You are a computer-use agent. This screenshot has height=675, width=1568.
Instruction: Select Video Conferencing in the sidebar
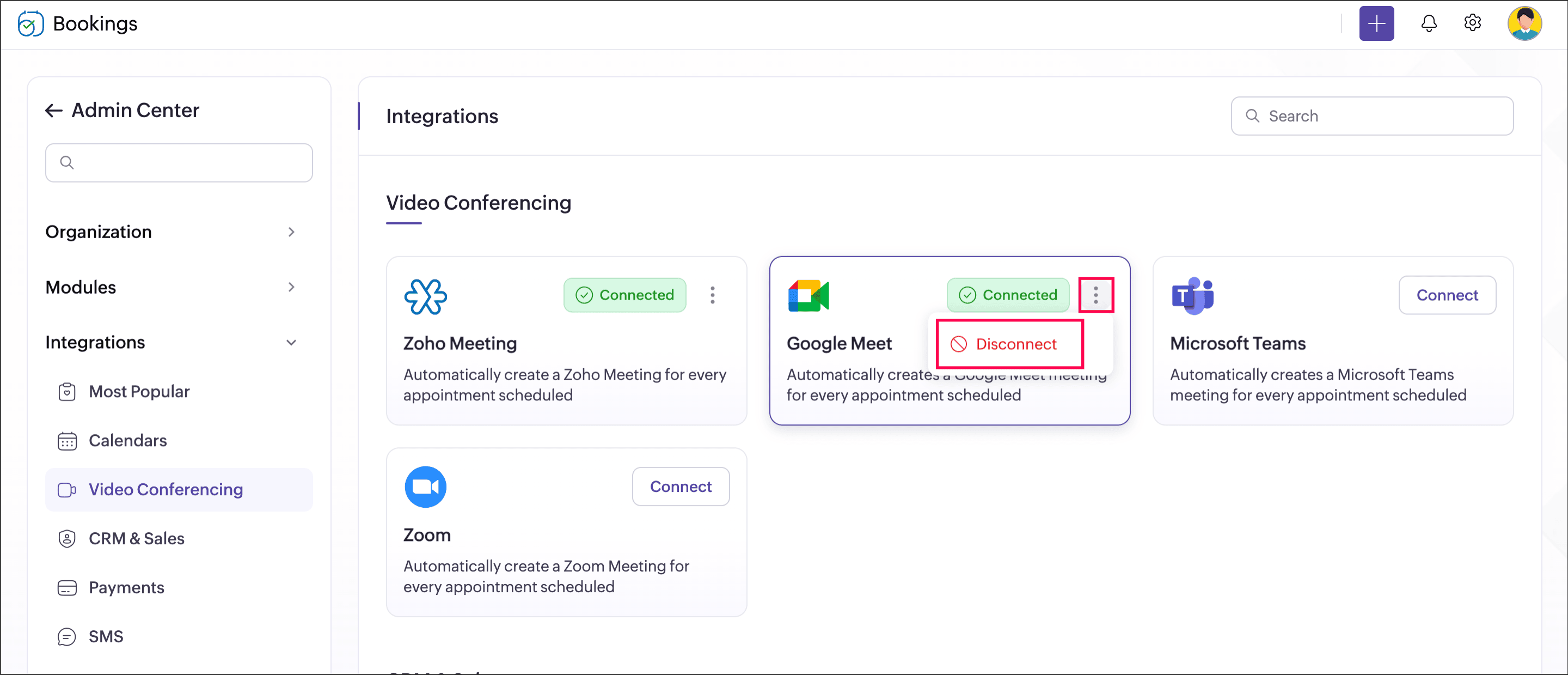(x=179, y=490)
